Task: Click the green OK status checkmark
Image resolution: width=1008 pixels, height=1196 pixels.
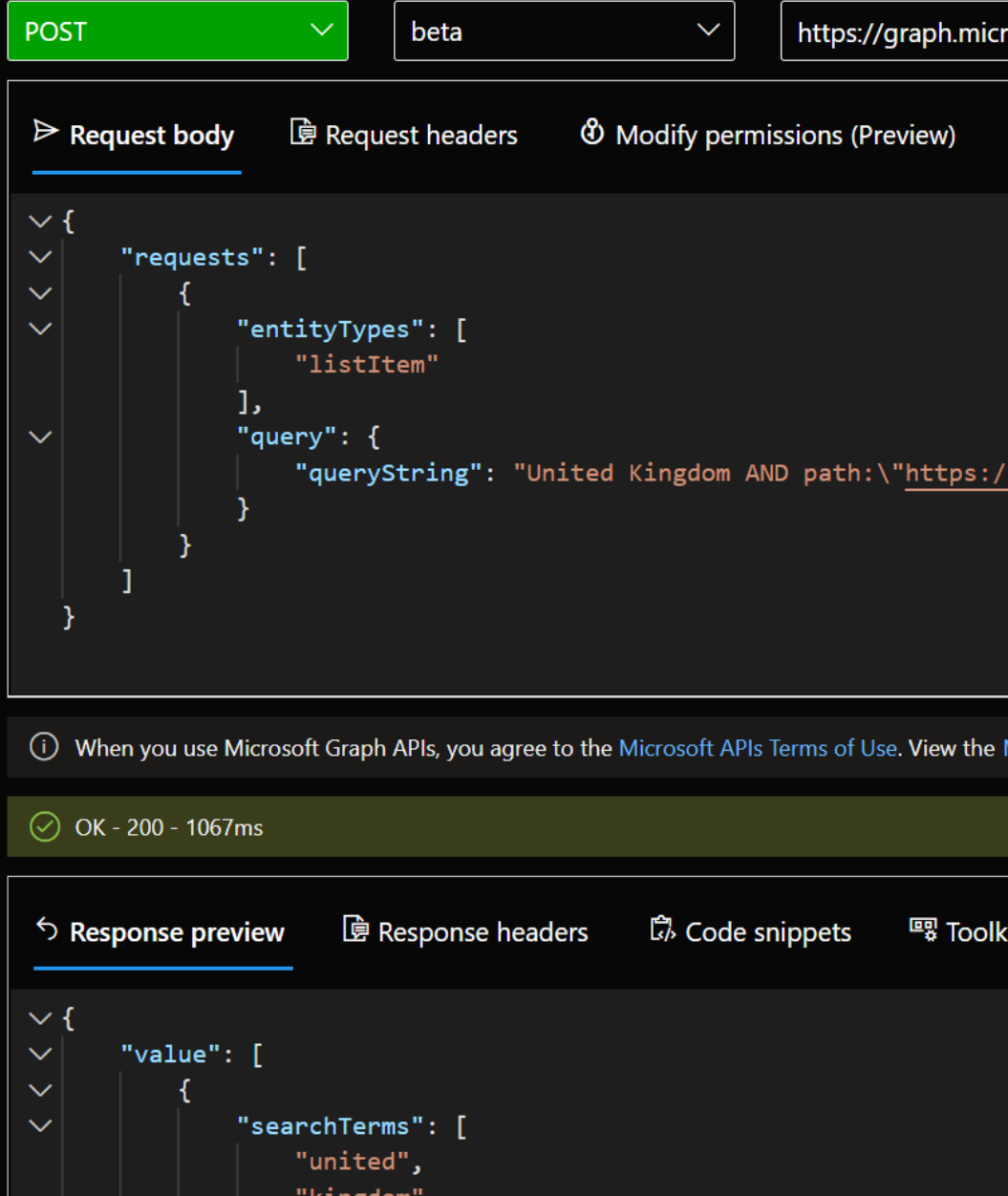Action: click(x=45, y=826)
